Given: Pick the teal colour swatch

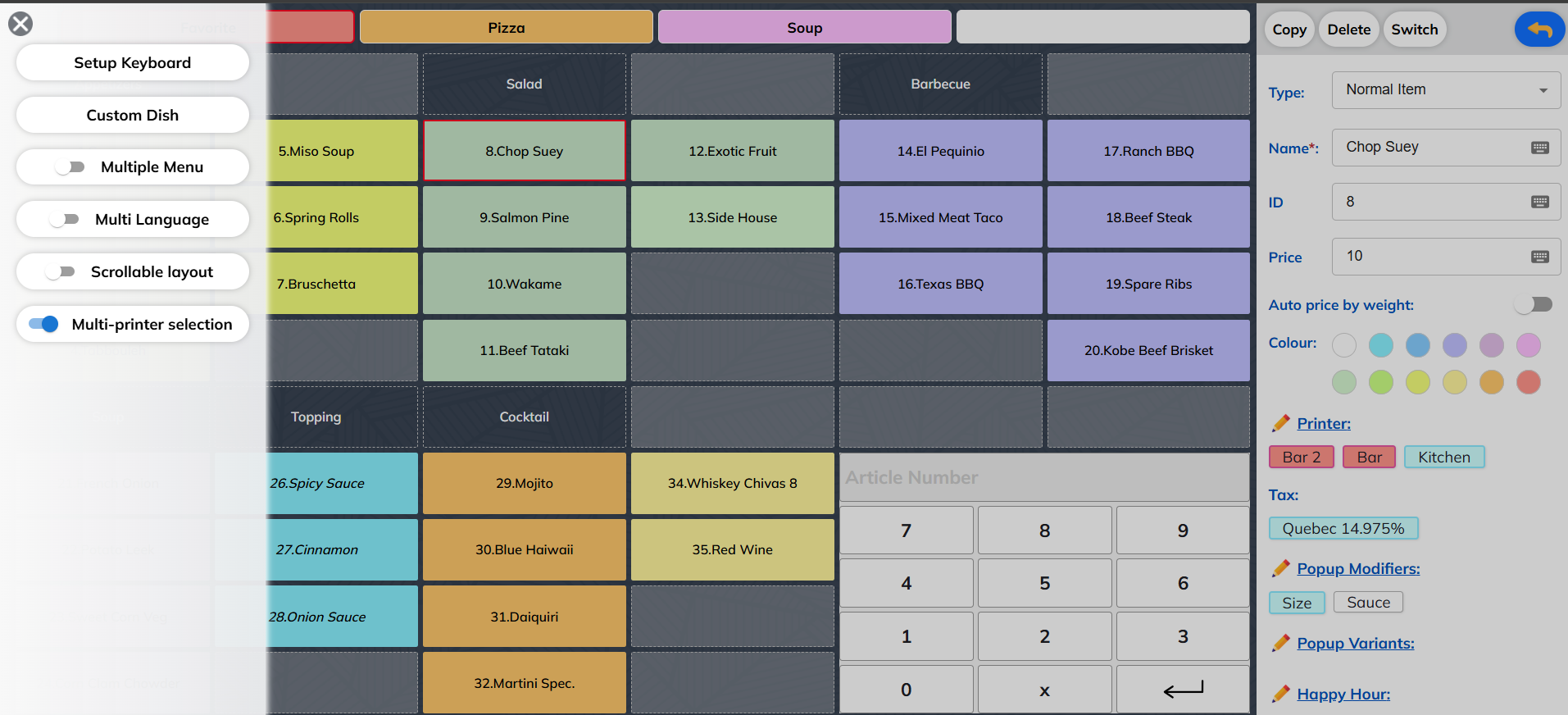Looking at the screenshot, I should click(x=1381, y=345).
